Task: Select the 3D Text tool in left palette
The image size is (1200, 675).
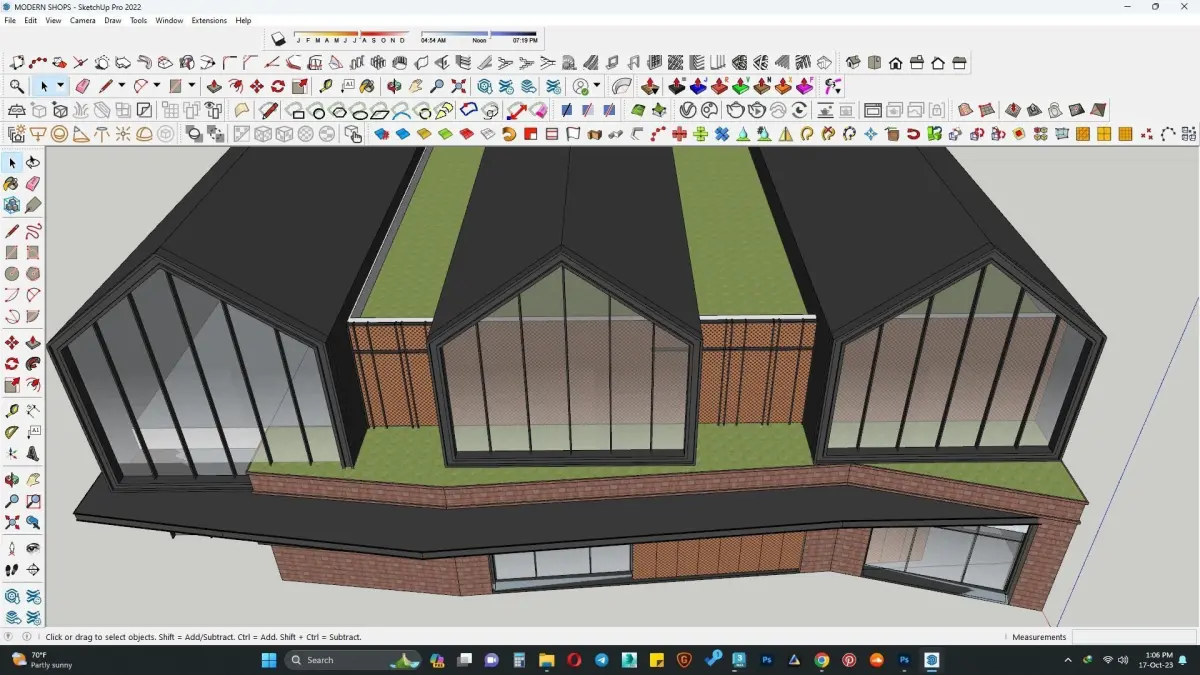Action: [x=33, y=453]
